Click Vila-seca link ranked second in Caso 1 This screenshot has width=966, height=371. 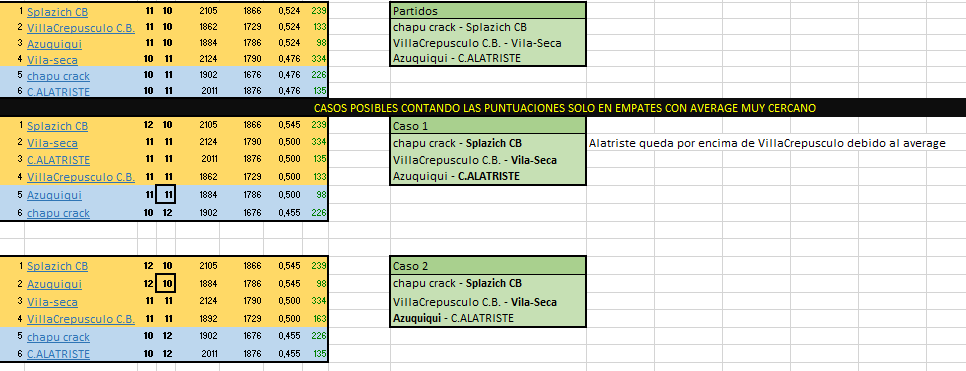coord(52,143)
